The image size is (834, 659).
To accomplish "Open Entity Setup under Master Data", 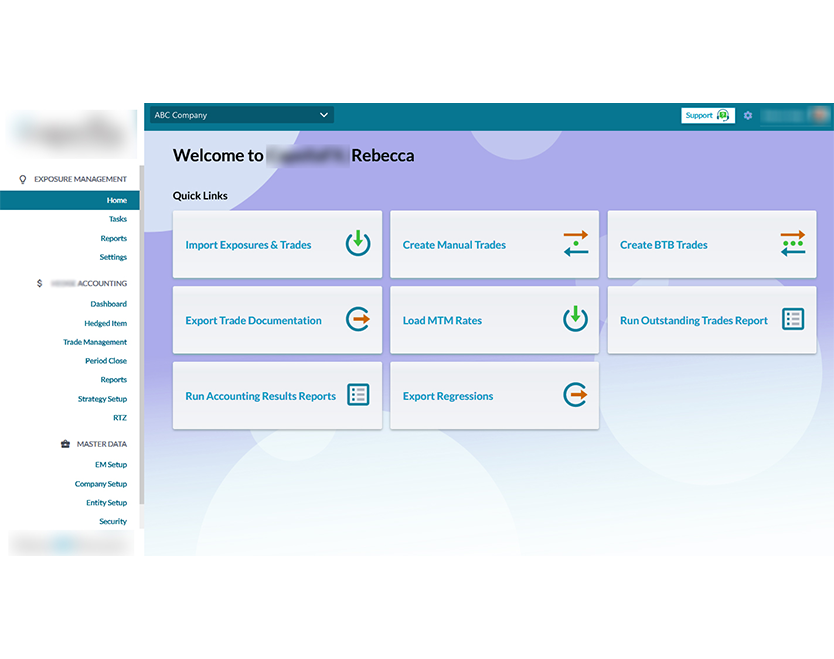I will pyautogui.click(x=106, y=503).
